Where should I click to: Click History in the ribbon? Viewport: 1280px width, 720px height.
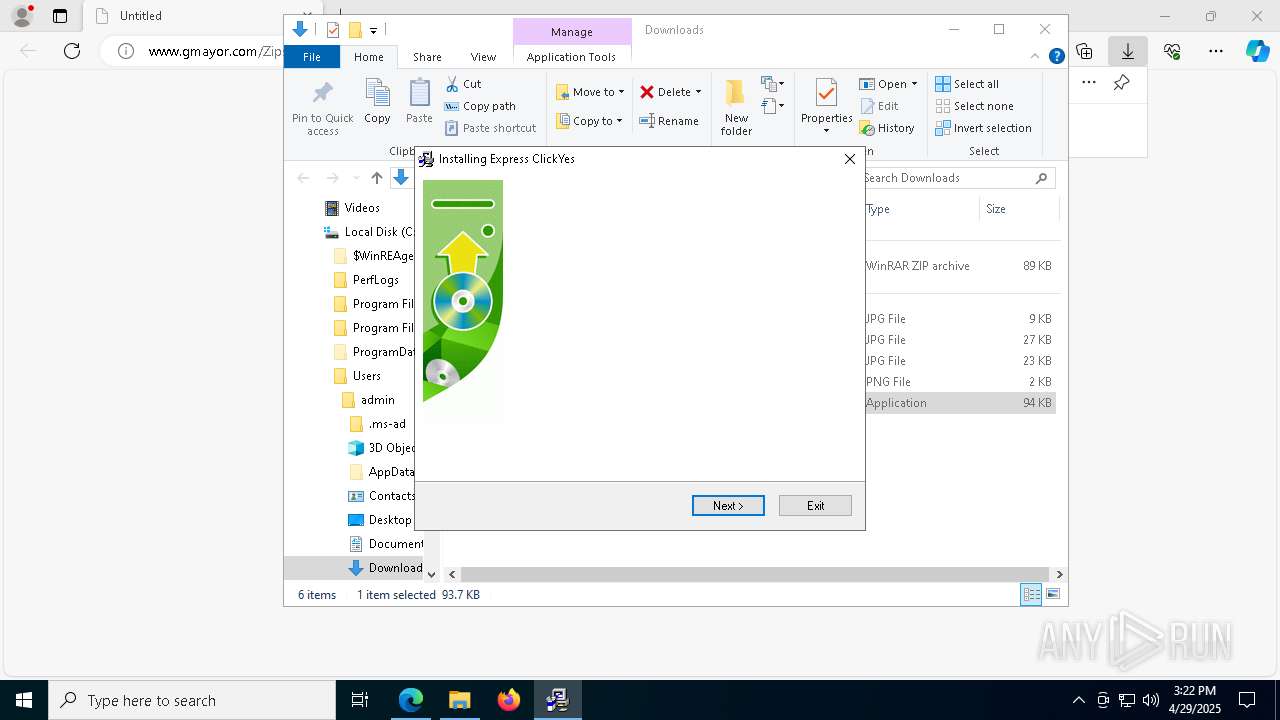[887, 128]
